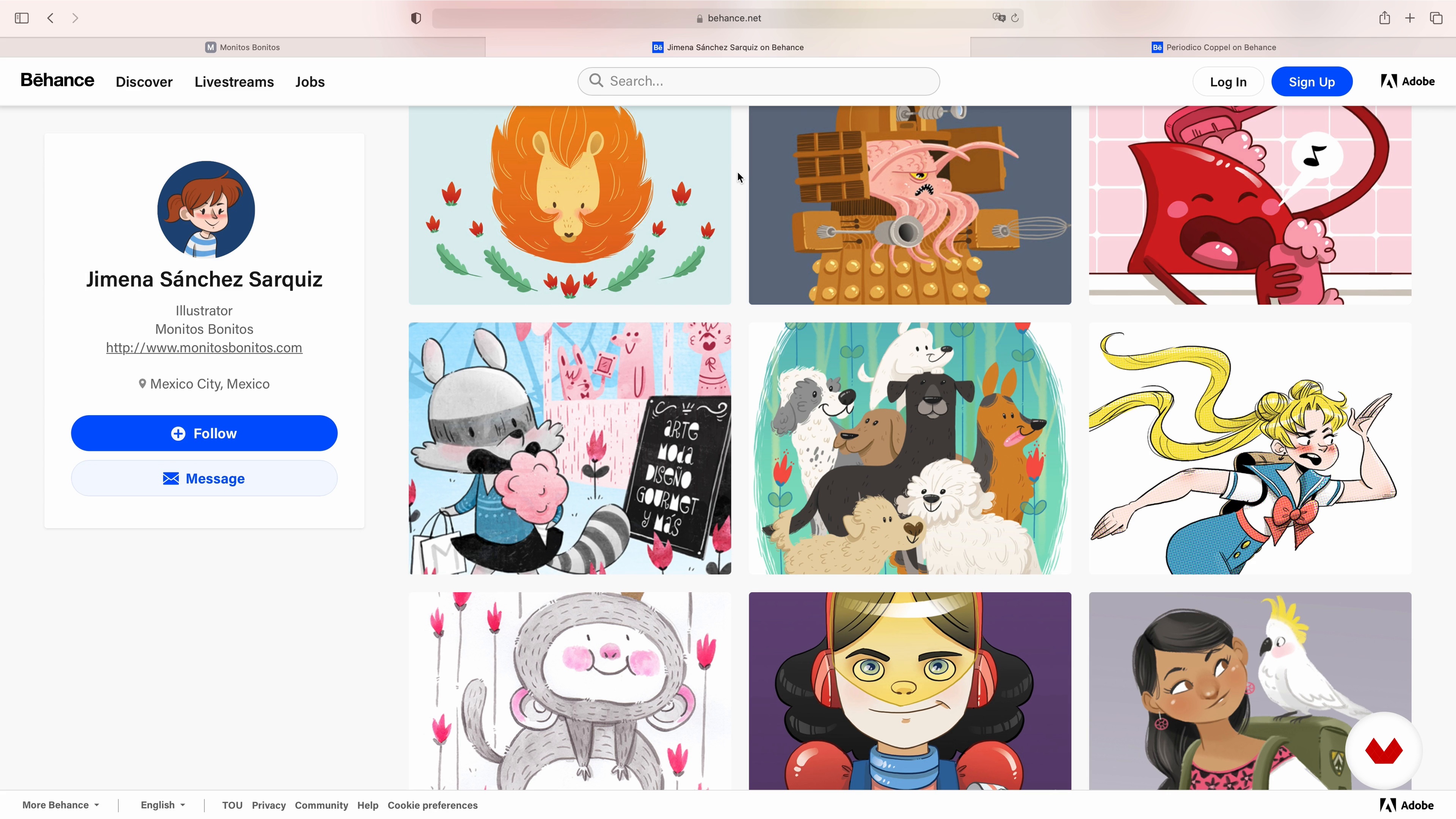Image resolution: width=1456 pixels, height=819 pixels.
Task: Open the girl with yellow visor illustration
Action: point(910,691)
